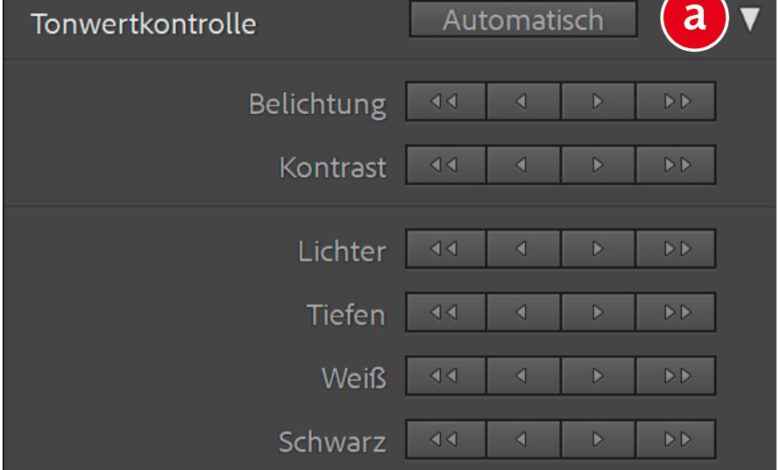Decrease Kontrast by a large step
This screenshot has height=470, width=780.
click(x=446, y=165)
